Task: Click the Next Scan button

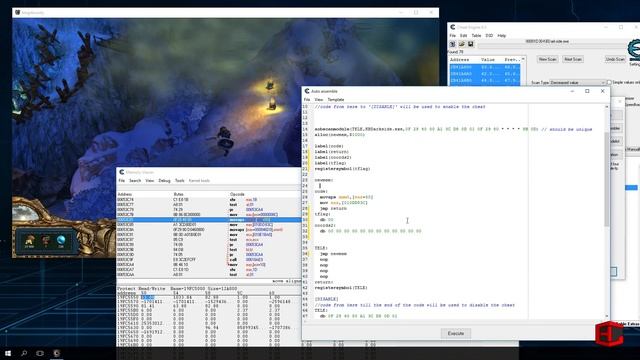Action: [x=573, y=60]
